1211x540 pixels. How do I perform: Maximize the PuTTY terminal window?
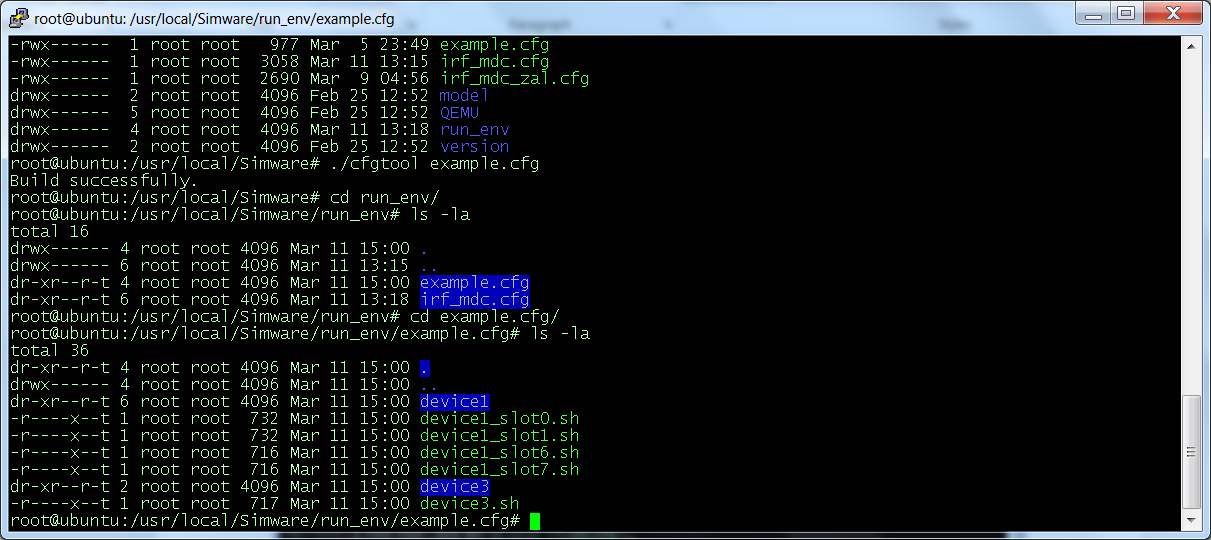(x=1126, y=13)
